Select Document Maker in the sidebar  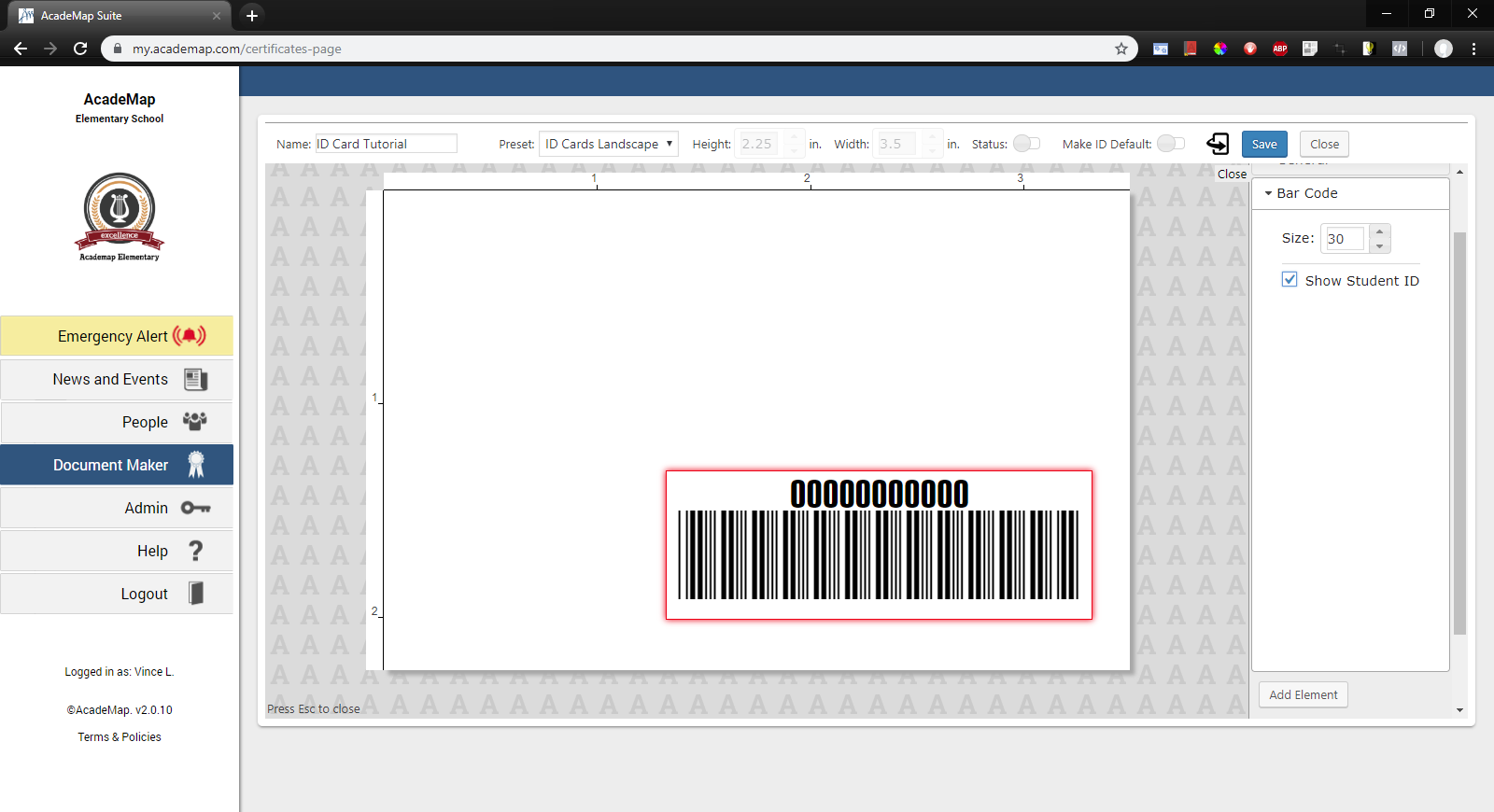coord(117,465)
